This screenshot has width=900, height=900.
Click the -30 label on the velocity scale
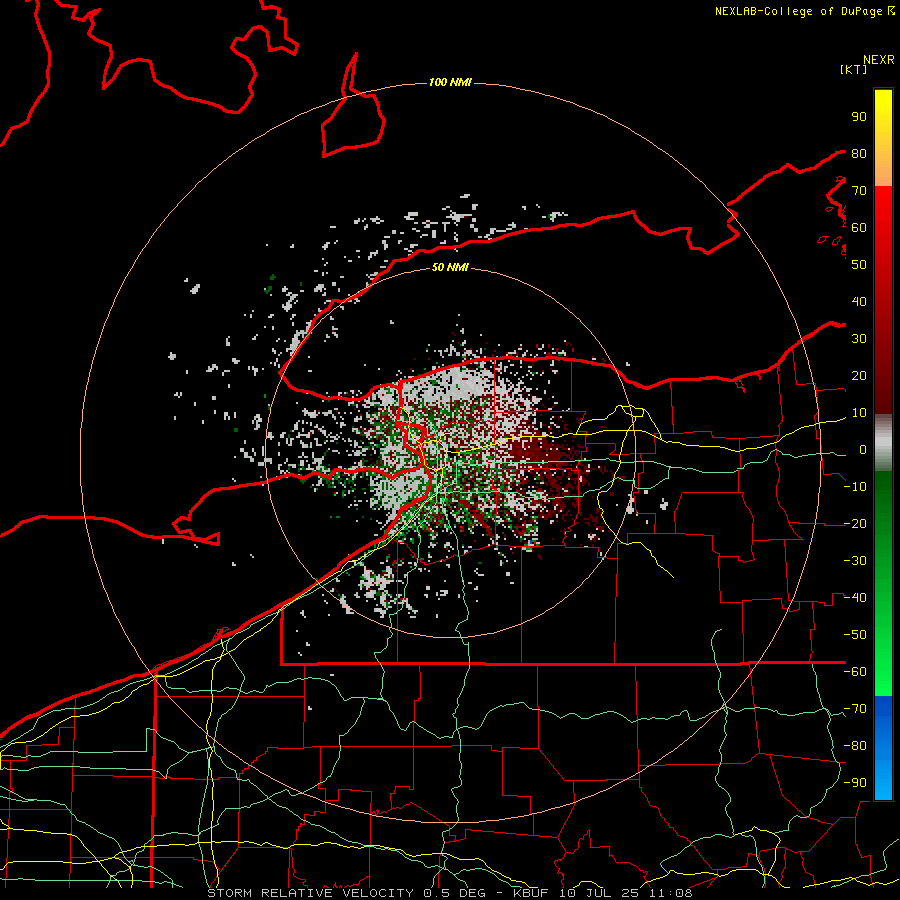(x=855, y=561)
